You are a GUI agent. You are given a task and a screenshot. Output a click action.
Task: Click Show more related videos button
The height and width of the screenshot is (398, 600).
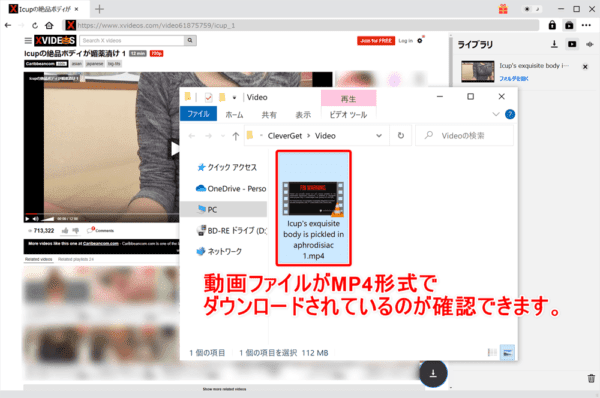pyautogui.click(x=224, y=389)
